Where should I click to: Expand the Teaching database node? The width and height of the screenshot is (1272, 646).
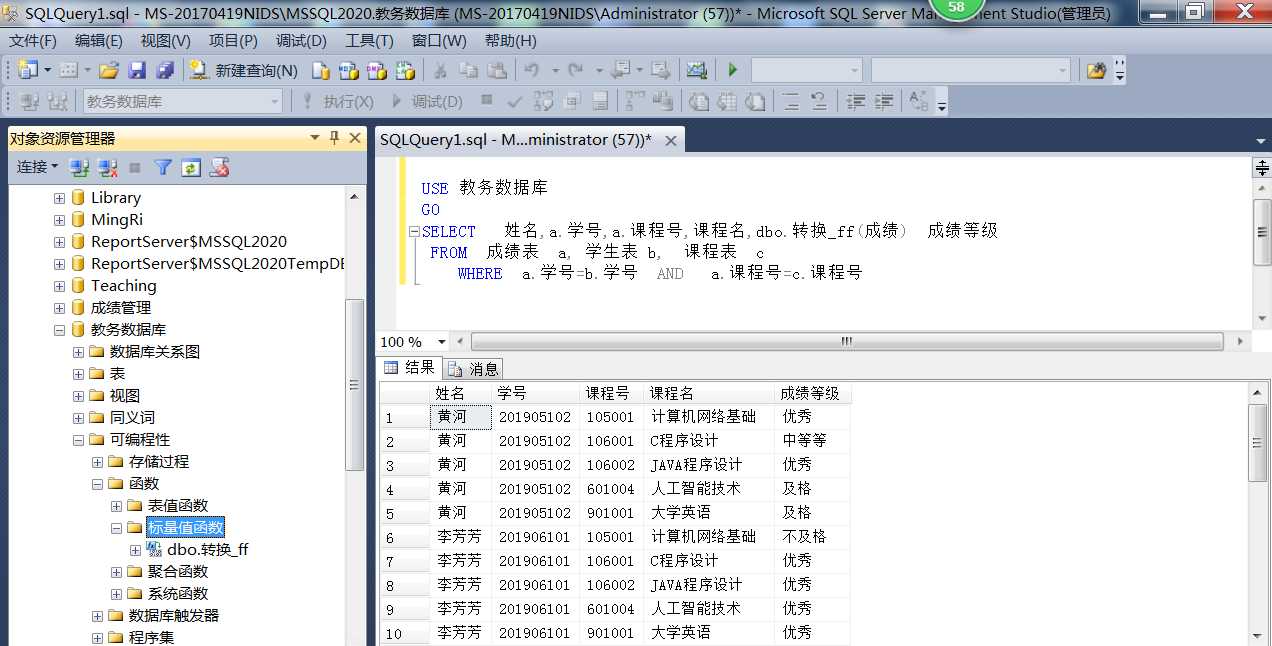click(x=60, y=286)
